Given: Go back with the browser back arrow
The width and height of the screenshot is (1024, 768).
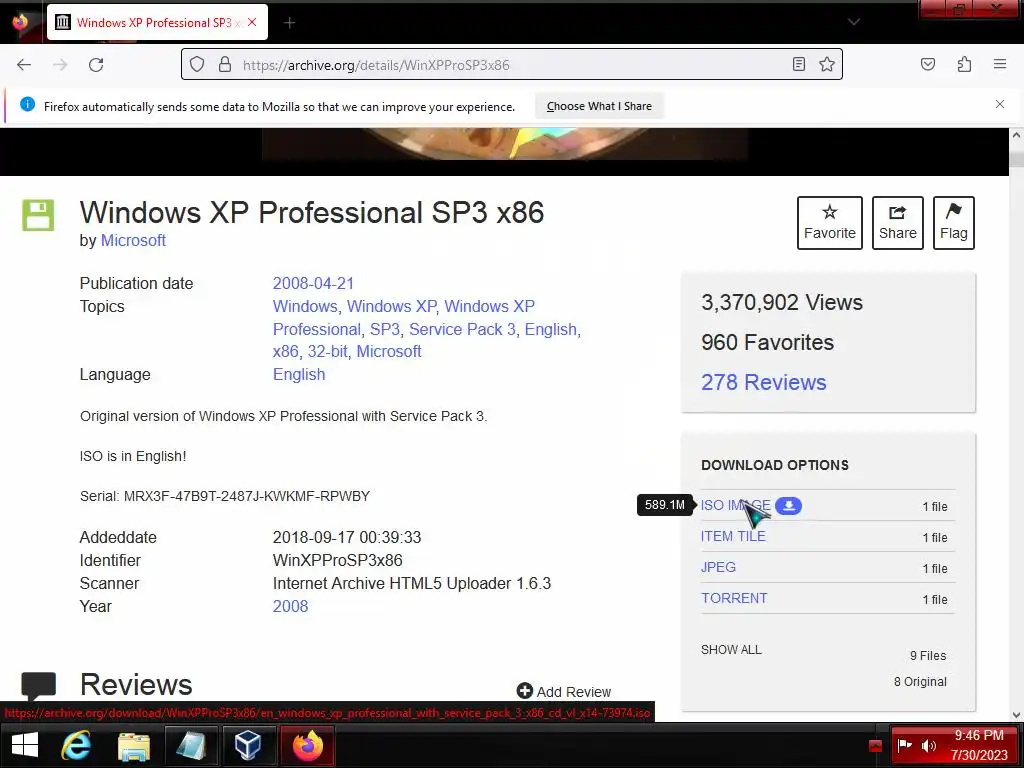Looking at the screenshot, I should click(x=24, y=65).
